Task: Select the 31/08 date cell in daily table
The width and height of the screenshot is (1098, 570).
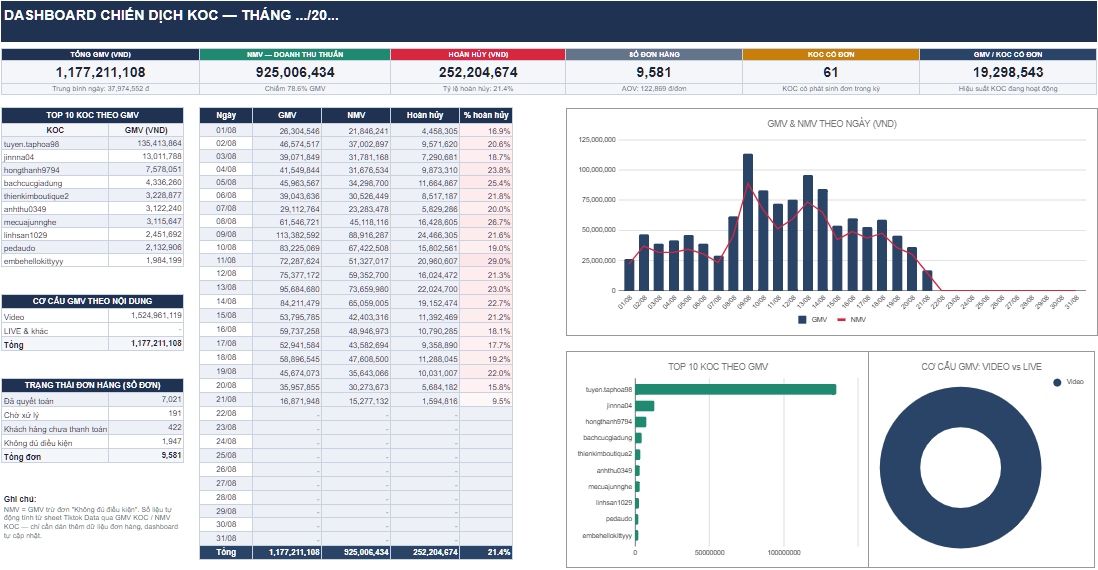Action: (x=226, y=538)
